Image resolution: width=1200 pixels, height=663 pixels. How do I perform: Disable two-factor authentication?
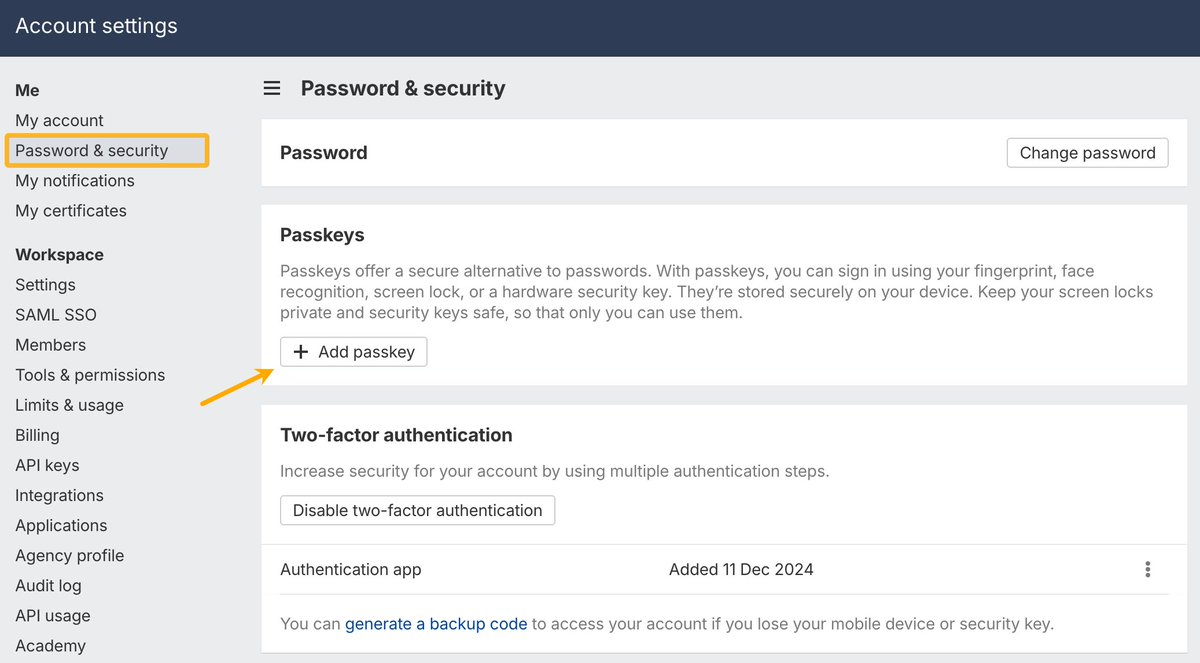pos(417,510)
